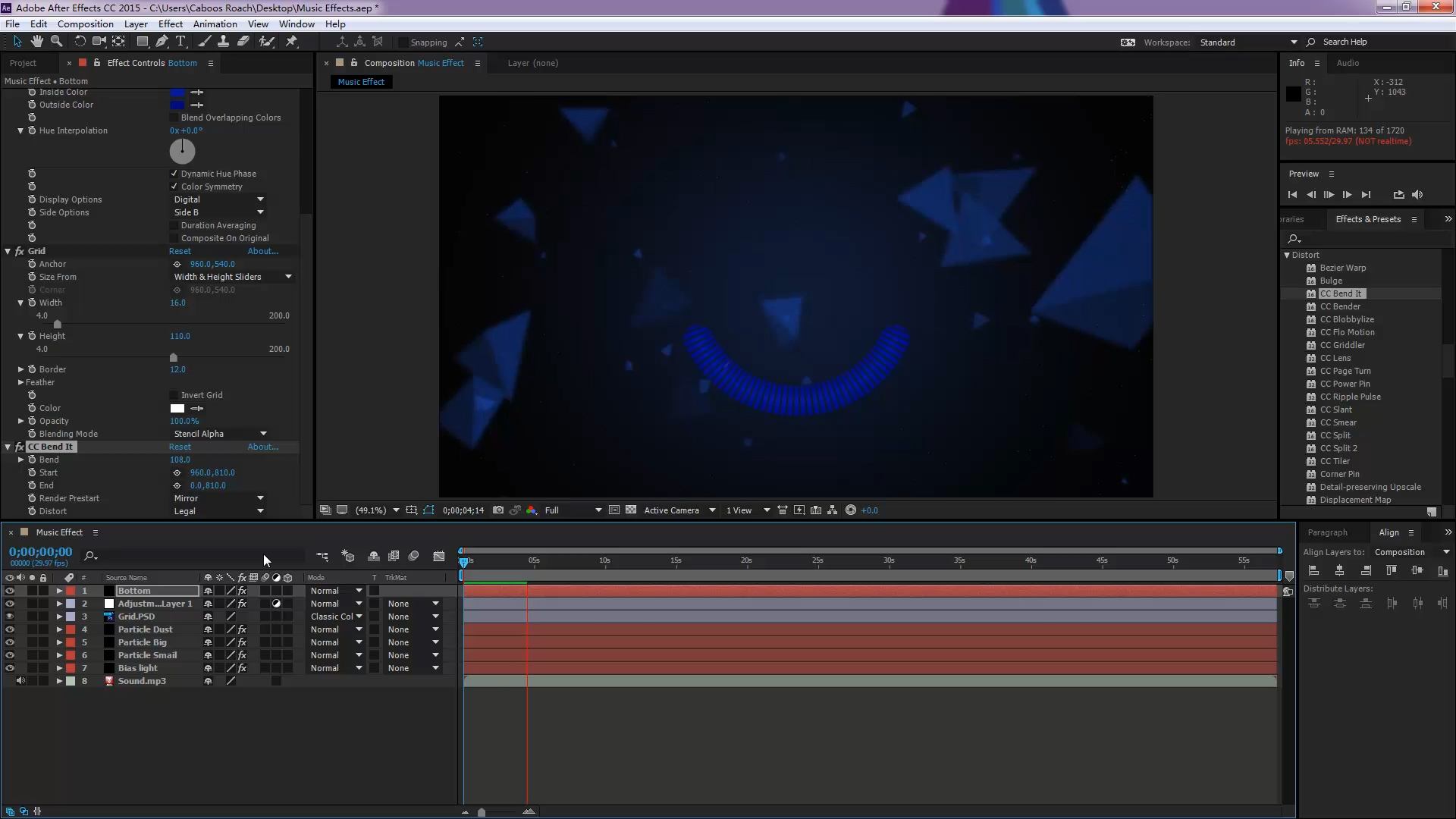This screenshot has width=1456, height=819.
Task: Select the Type tool
Action: pyautogui.click(x=180, y=42)
